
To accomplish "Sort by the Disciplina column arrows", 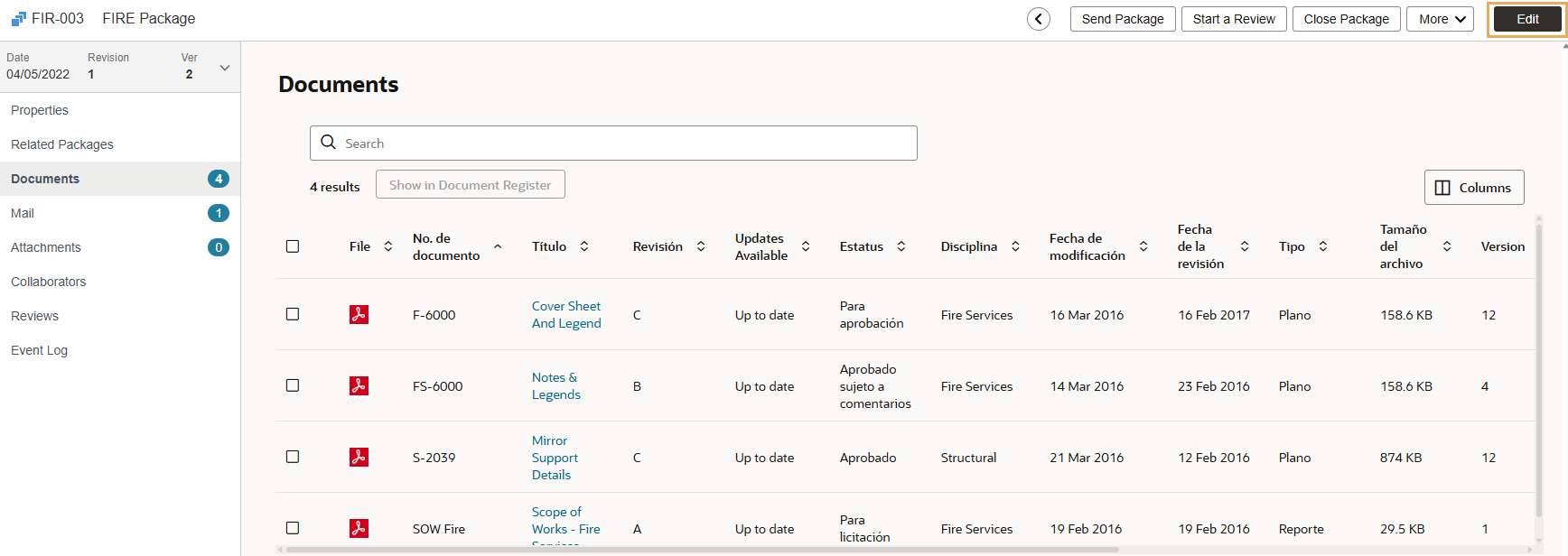I will click(1015, 246).
